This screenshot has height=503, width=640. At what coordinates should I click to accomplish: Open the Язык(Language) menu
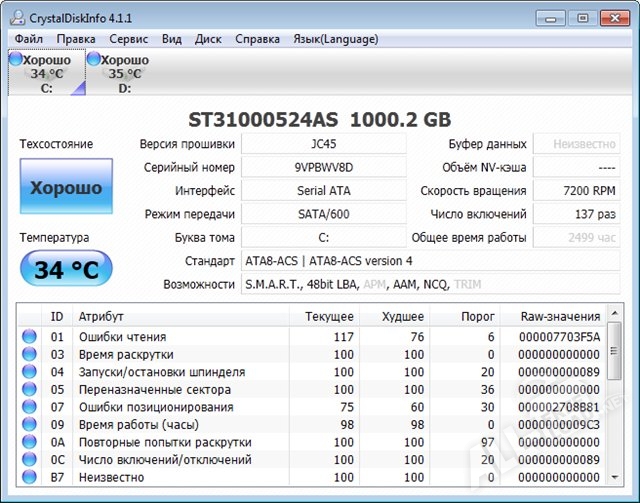click(x=334, y=39)
